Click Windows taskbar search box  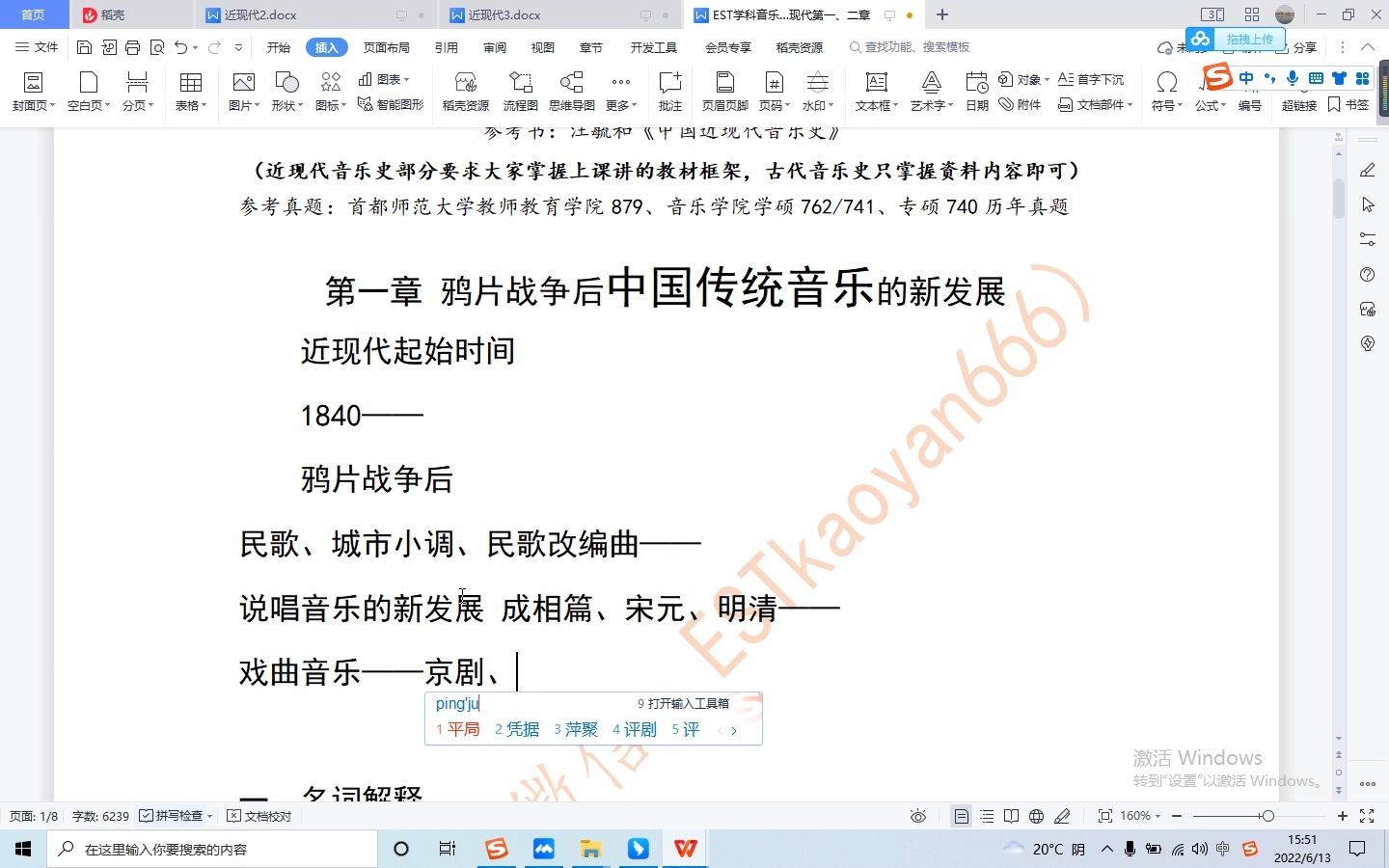coord(212,849)
